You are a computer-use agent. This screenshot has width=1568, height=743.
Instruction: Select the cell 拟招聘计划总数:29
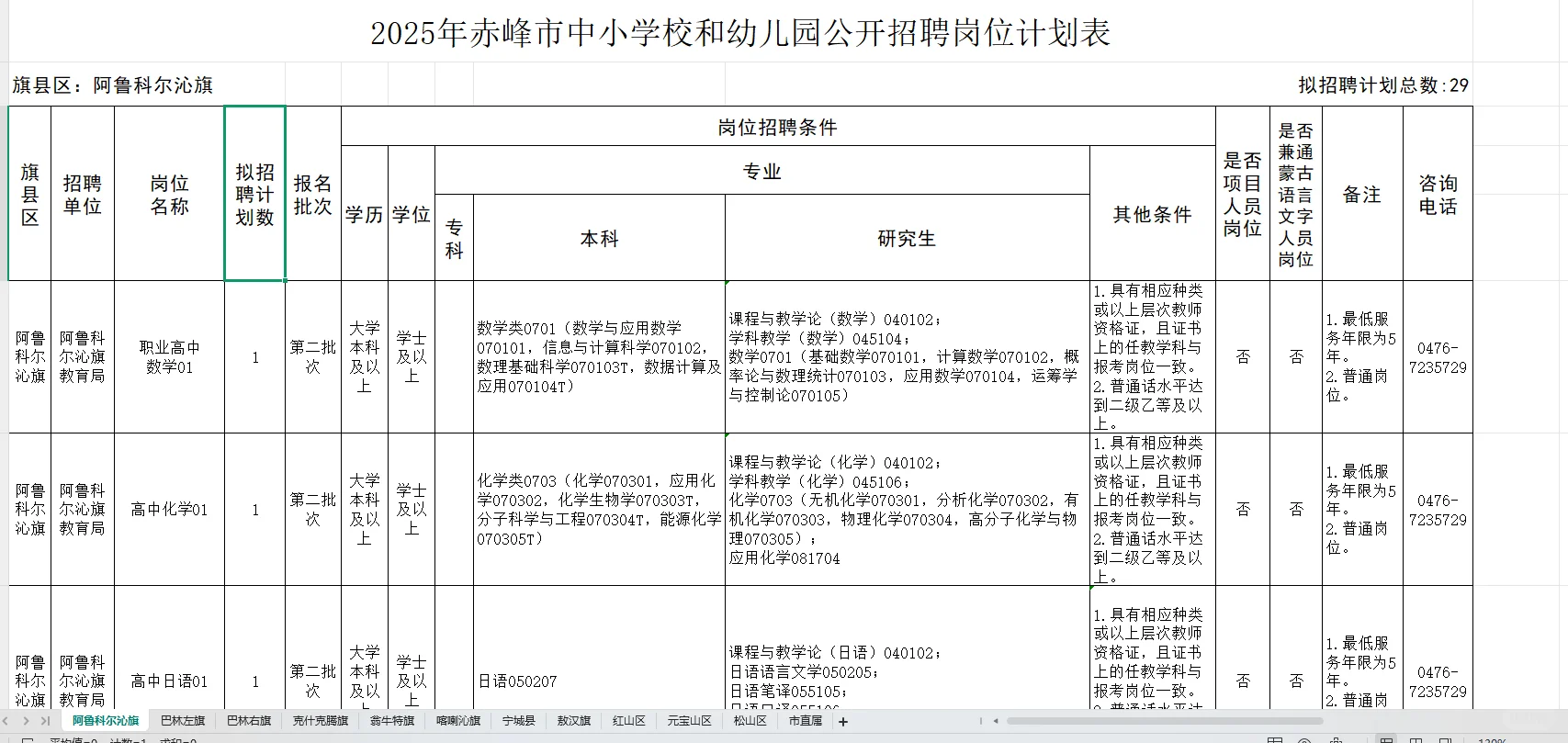coord(1383,85)
